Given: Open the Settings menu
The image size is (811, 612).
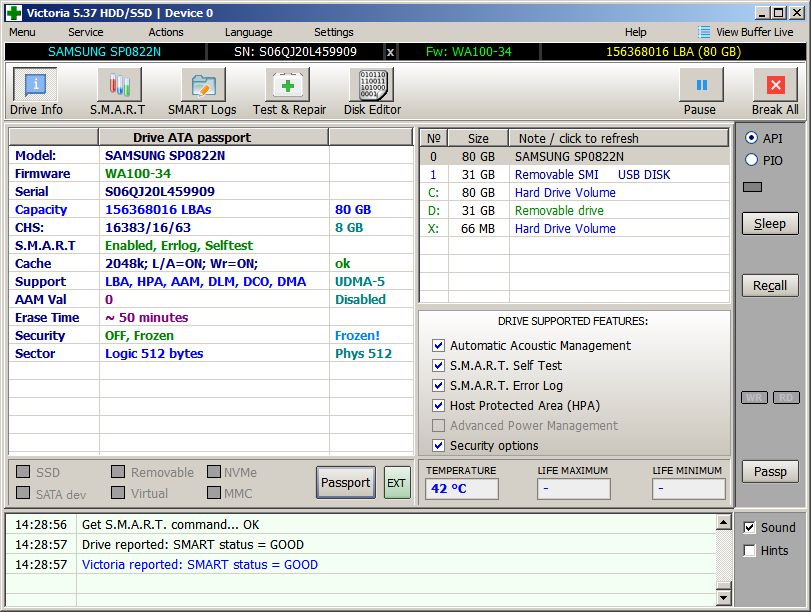Looking at the screenshot, I should click(334, 32).
